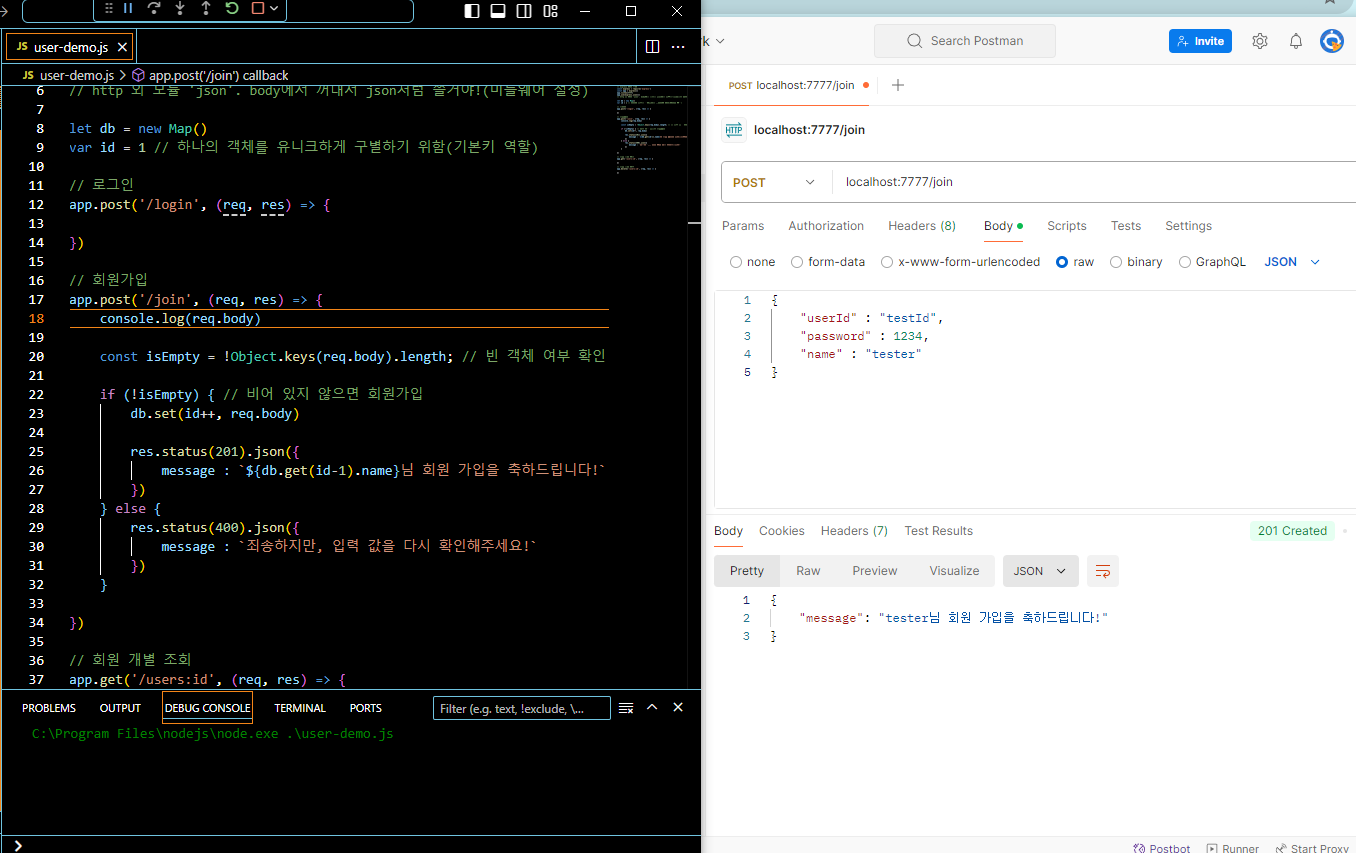Click the code minimap in VS Code
1356x853 pixels.
click(651, 130)
